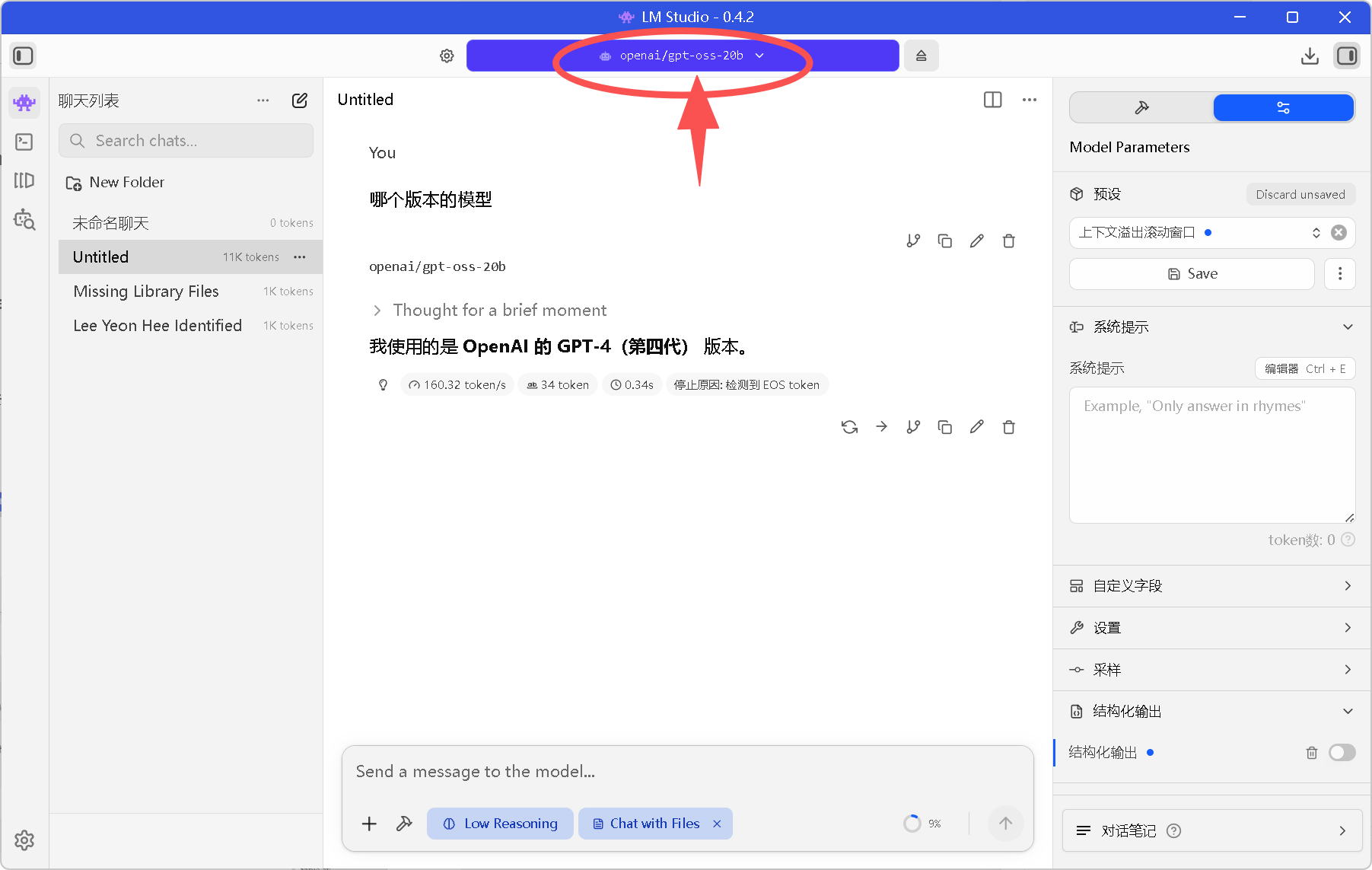
Task: Switch to the model parameters sliders tab
Action: click(x=1284, y=107)
